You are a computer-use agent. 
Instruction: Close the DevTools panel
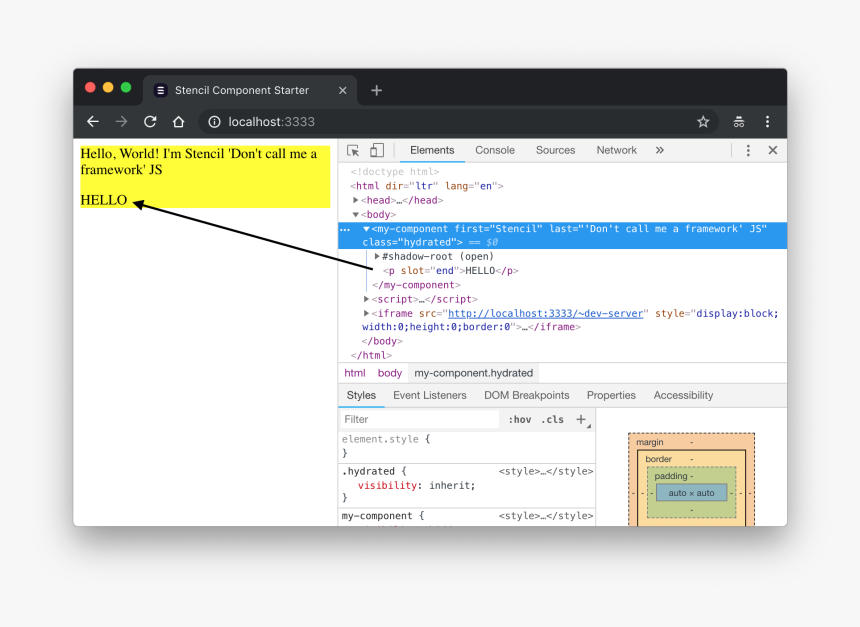tap(773, 150)
